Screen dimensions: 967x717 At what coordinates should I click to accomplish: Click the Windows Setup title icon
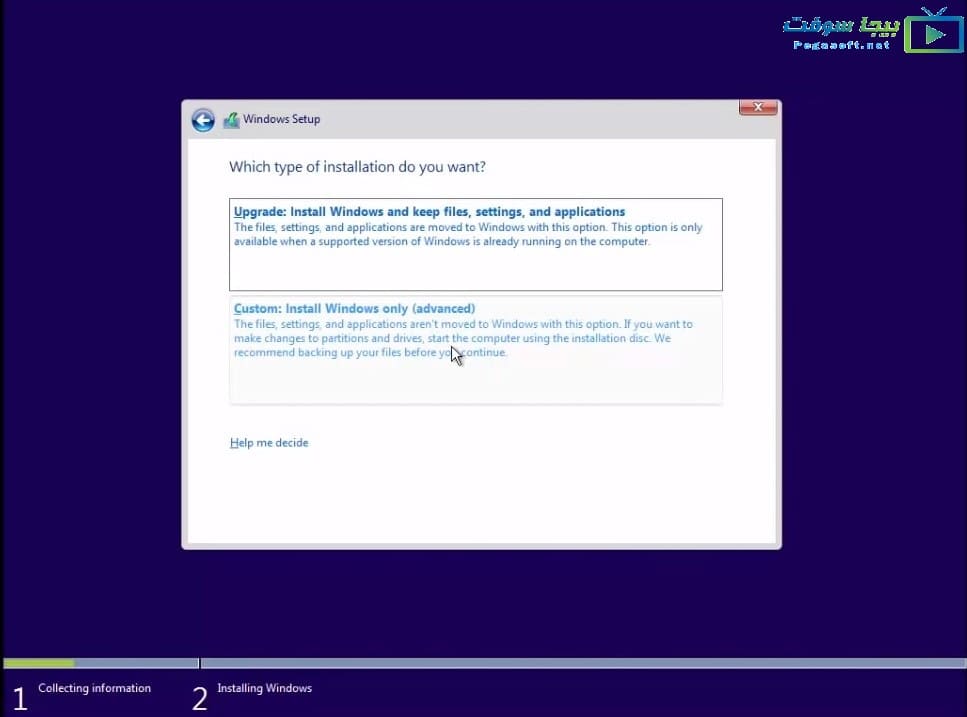pyautogui.click(x=231, y=120)
